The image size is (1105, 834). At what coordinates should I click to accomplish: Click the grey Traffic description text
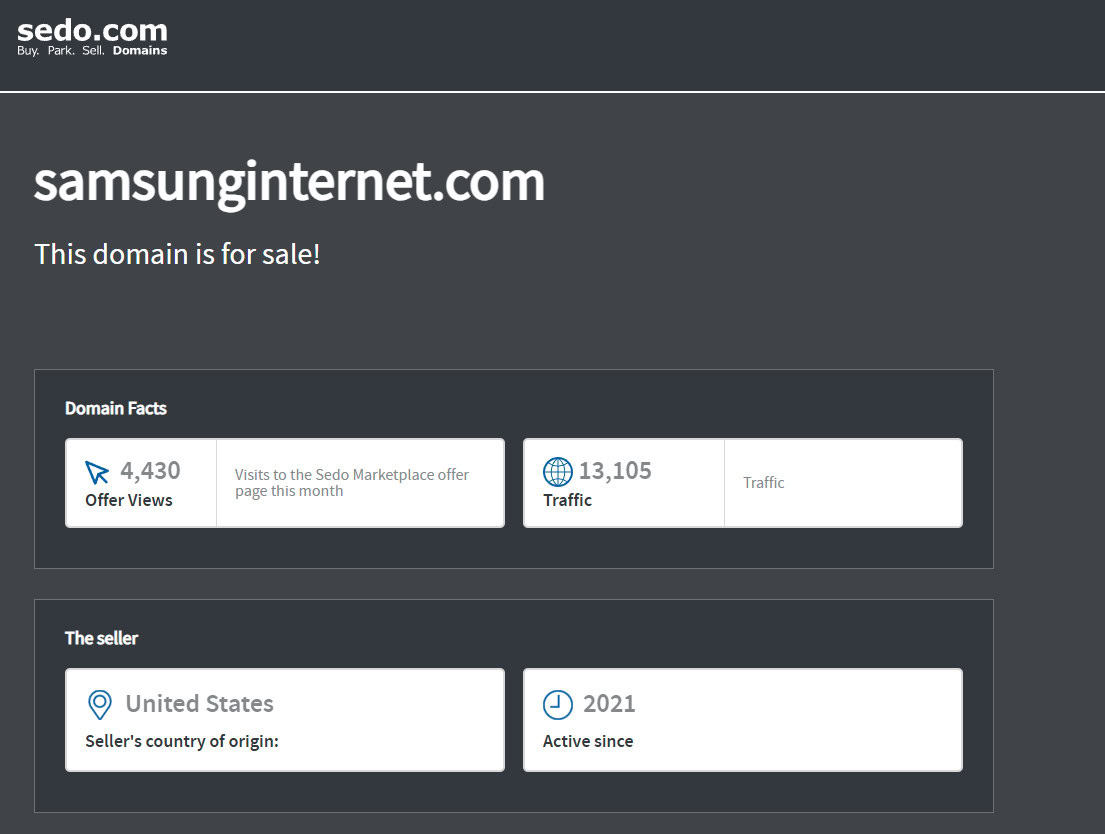(x=763, y=482)
